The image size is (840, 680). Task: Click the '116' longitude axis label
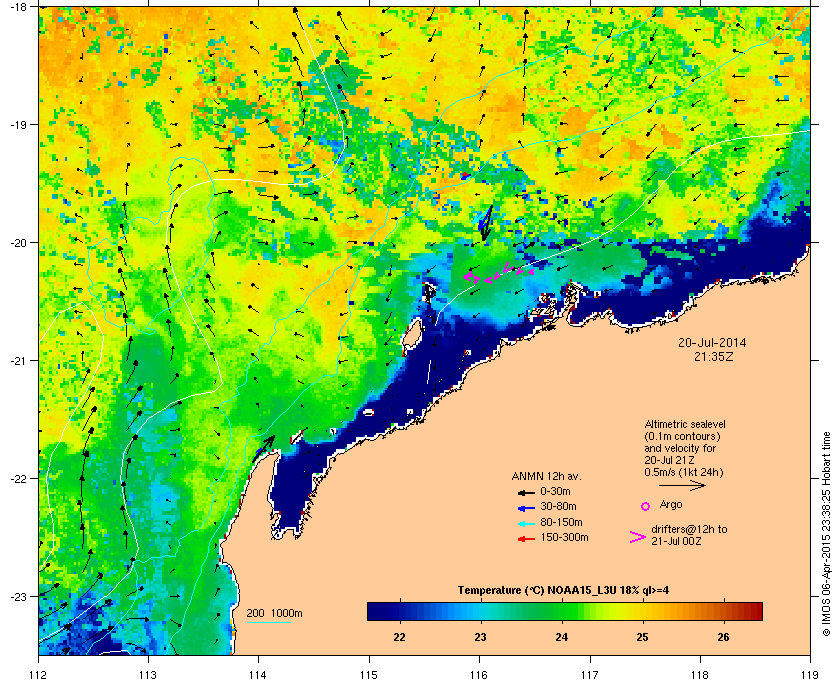coord(479,674)
